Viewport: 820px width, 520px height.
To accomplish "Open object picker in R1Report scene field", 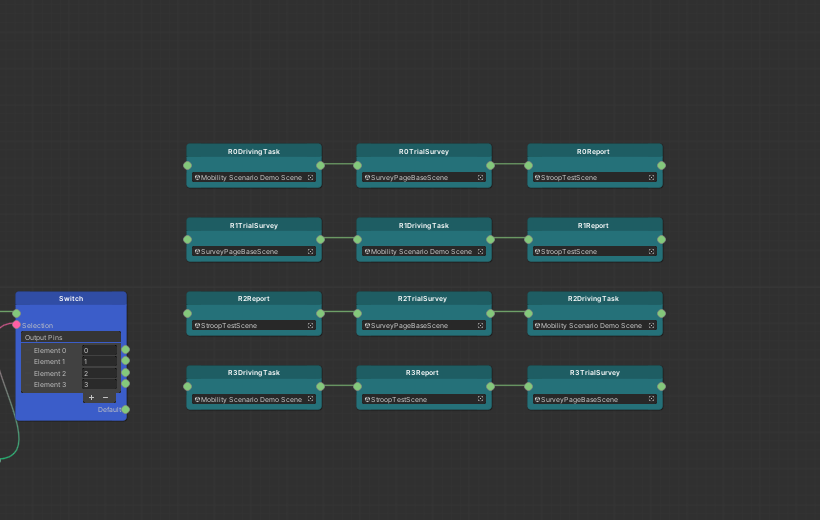I will click(x=652, y=252).
